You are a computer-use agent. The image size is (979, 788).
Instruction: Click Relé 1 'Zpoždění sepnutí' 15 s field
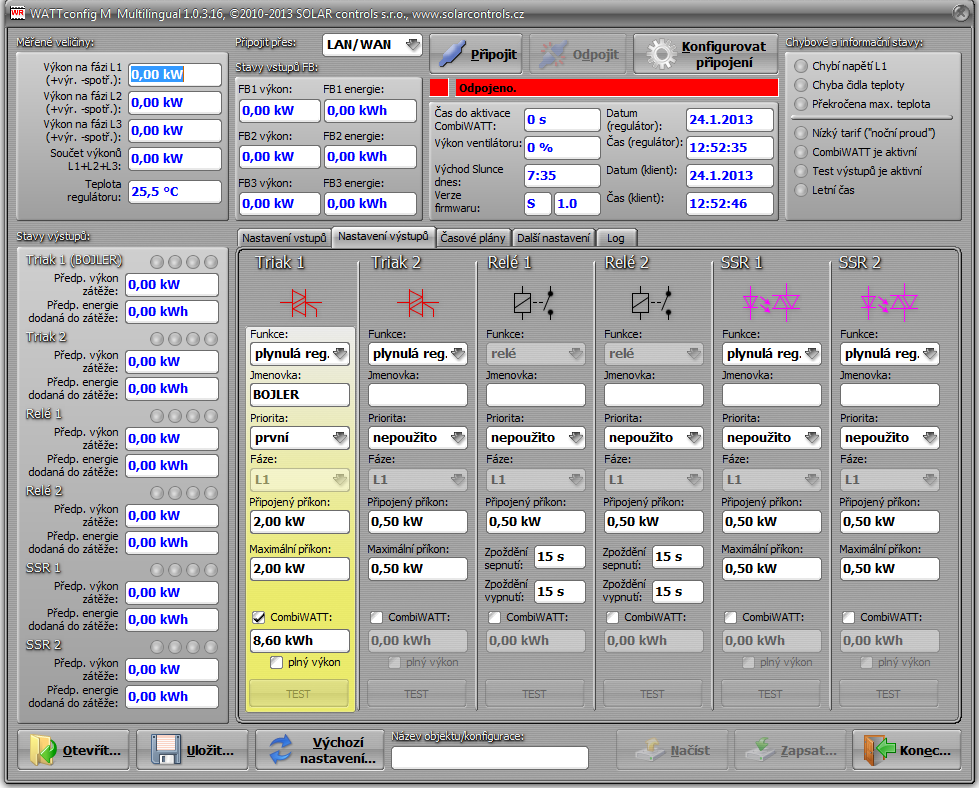pos(560,557)
